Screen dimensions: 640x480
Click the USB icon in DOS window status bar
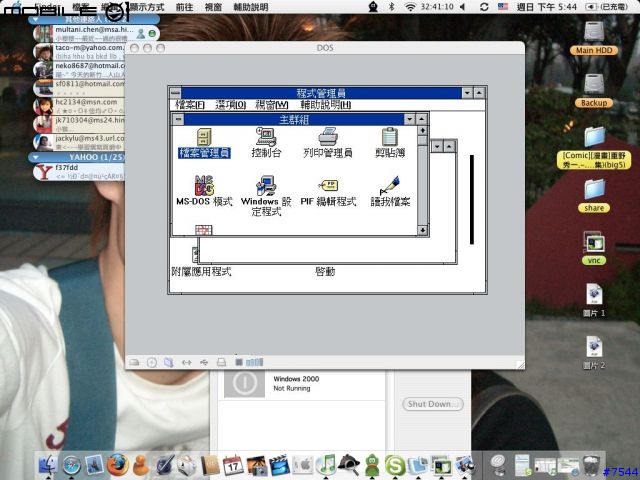[204, 362]
